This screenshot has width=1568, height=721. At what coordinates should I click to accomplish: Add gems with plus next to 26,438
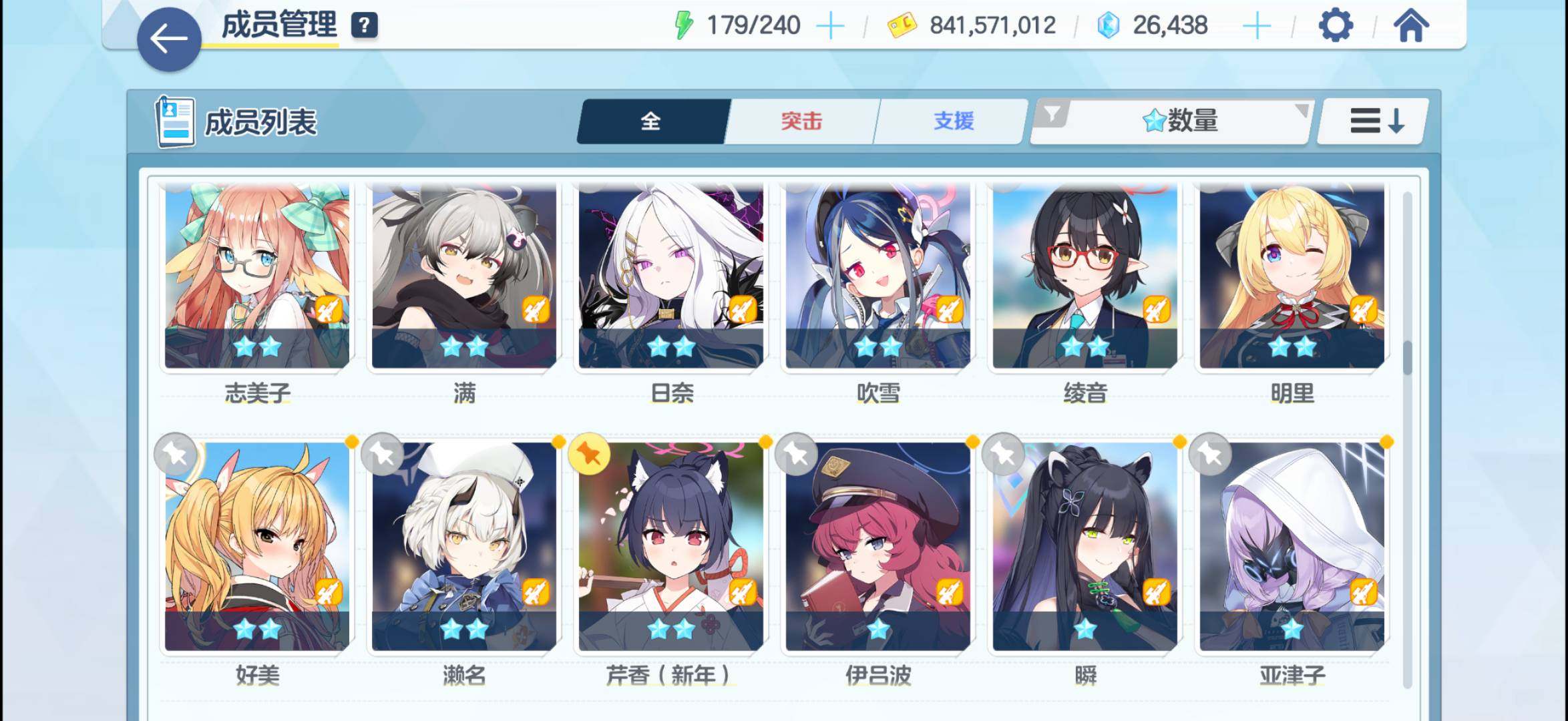point(1256,26)
